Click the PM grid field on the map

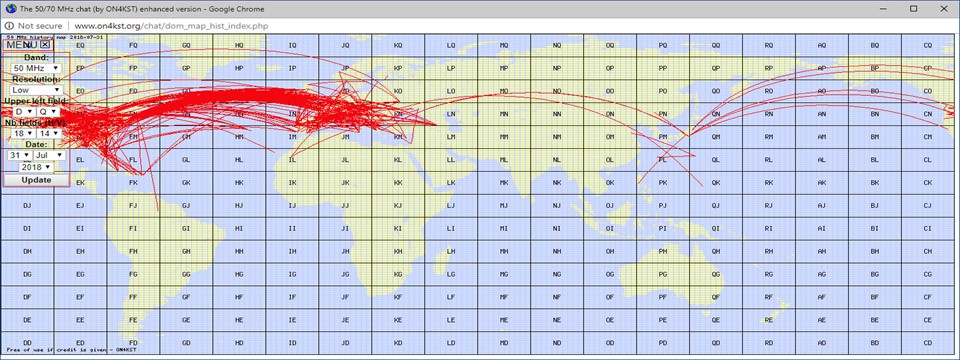pyautogui.click(x=663, y=137)
